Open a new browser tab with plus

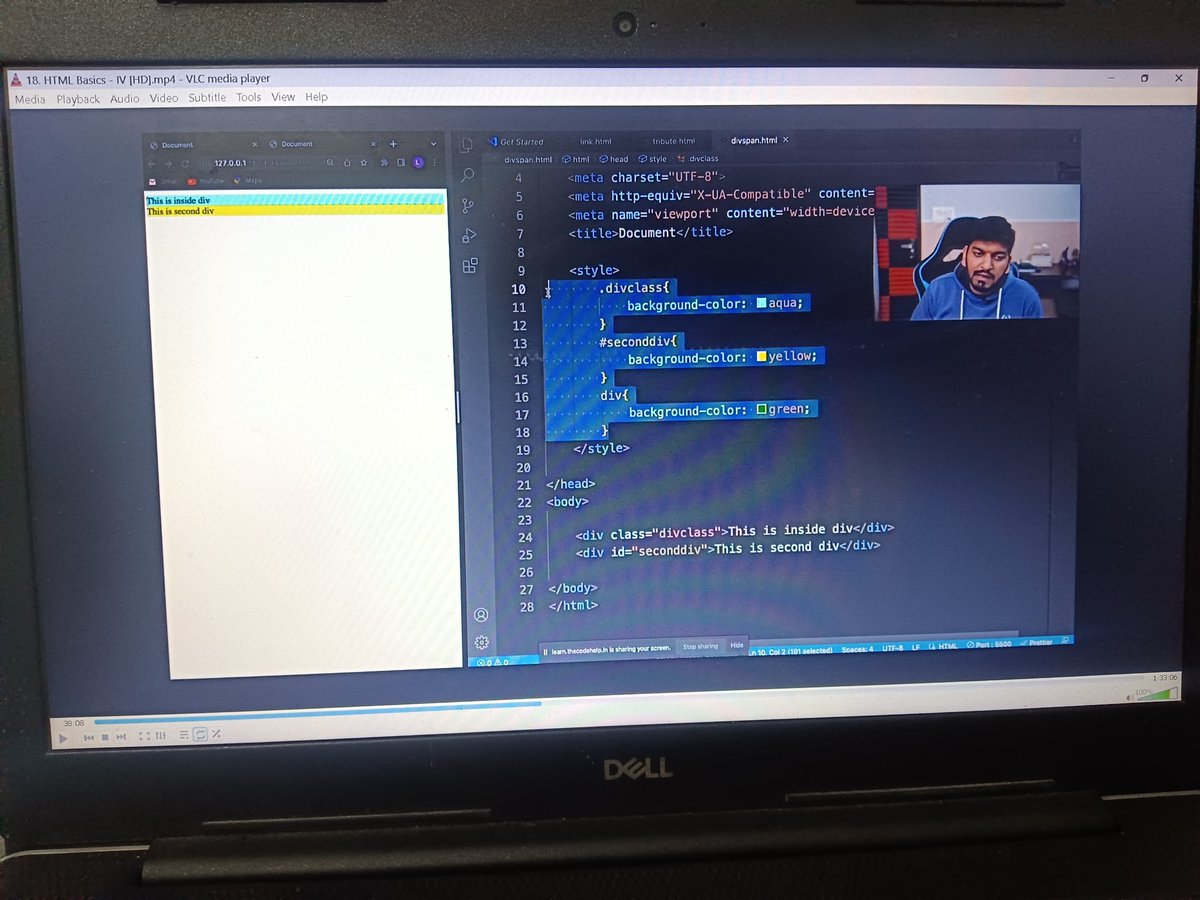[x=393, y=144]
